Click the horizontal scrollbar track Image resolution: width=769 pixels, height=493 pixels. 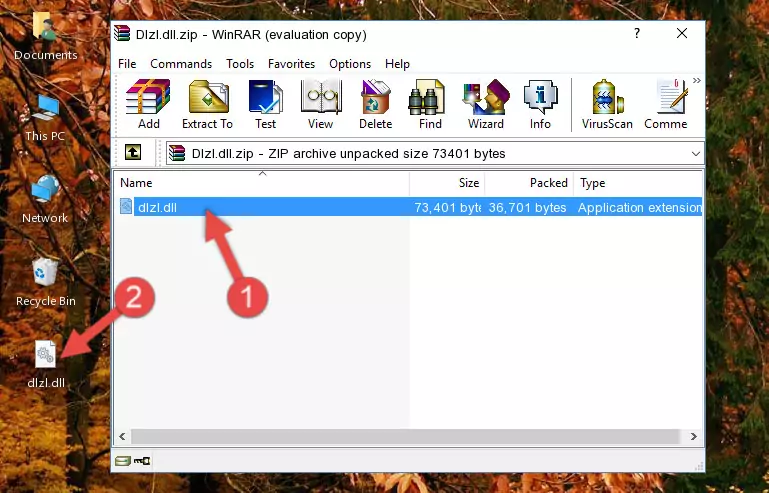[405, 436]
